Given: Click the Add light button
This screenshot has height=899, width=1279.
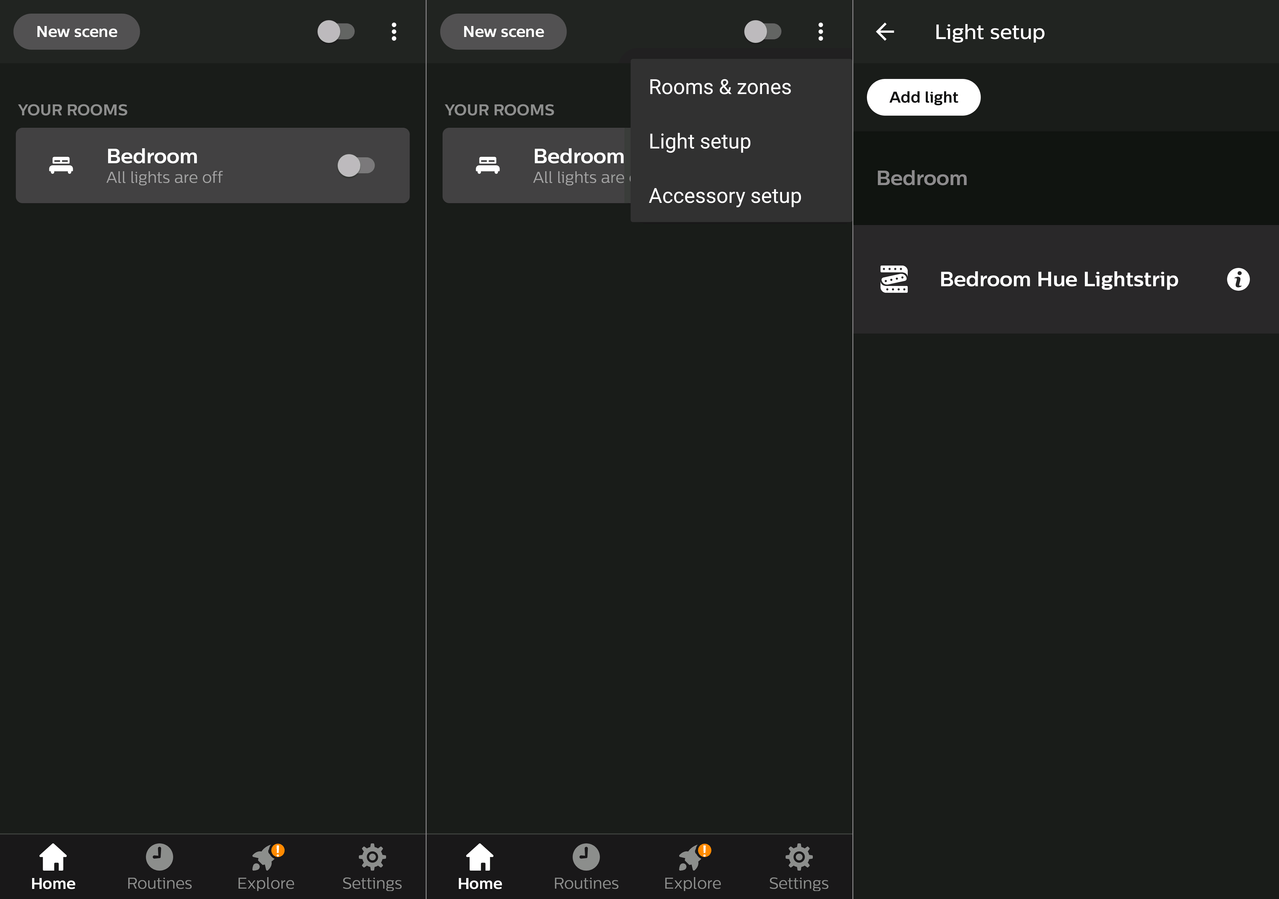Looking at the screenshot, I should 923,97.
